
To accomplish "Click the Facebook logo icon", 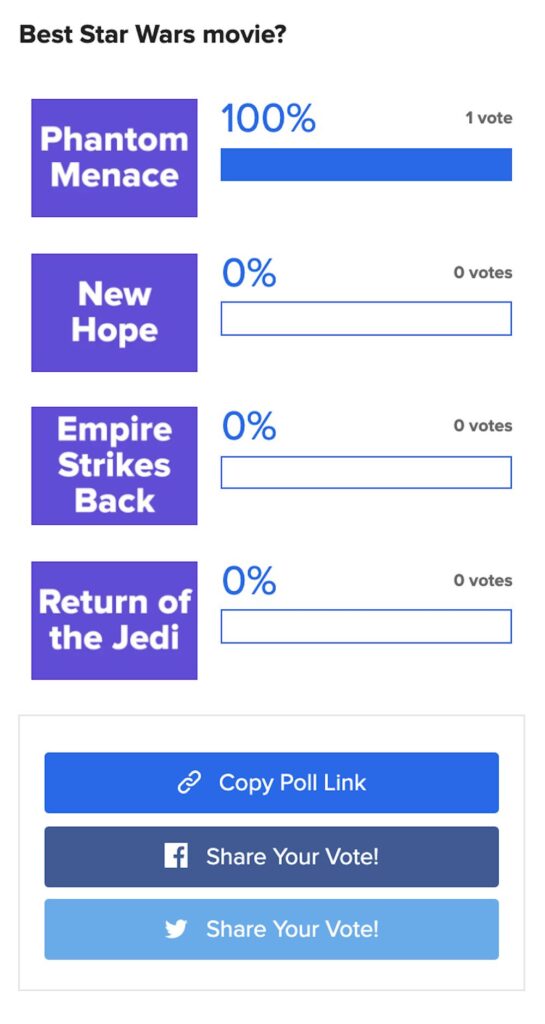I will (x=176, y=856).
